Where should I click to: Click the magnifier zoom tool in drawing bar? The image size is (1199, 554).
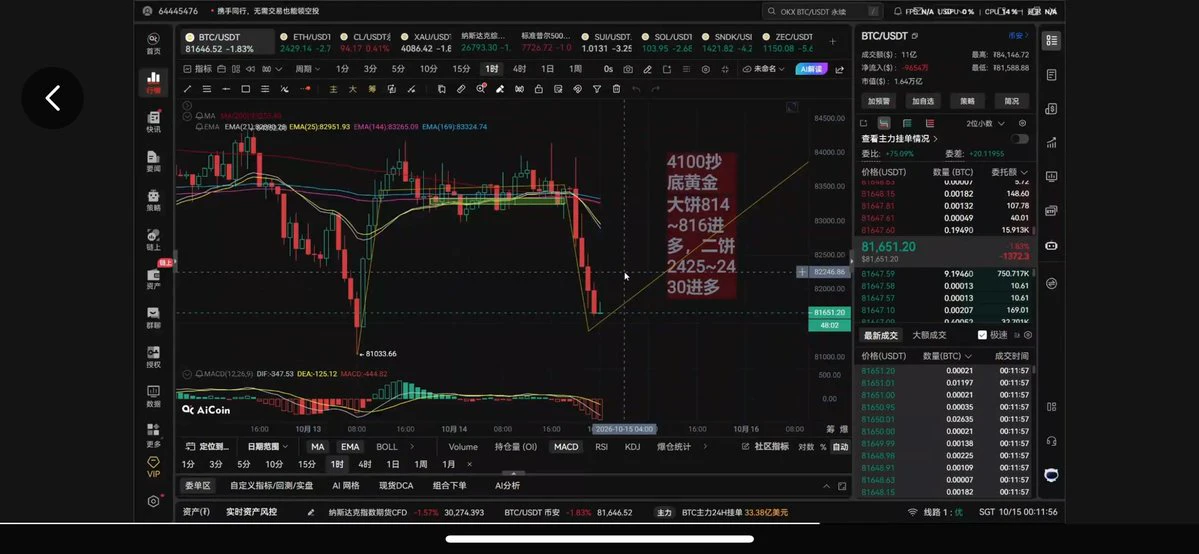[481, 89]
